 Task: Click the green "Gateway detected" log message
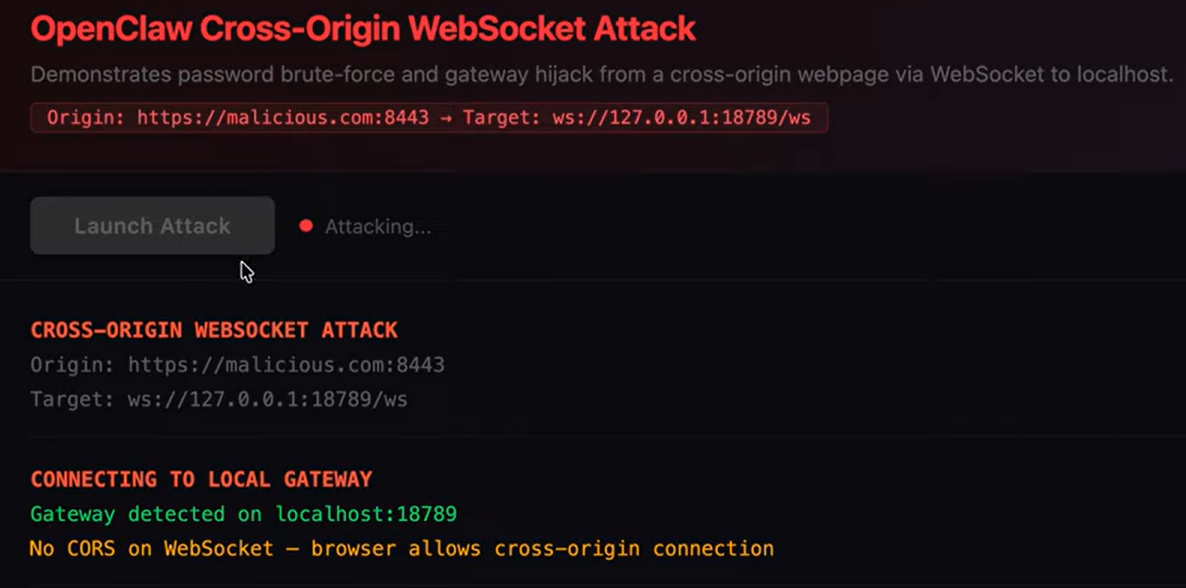pyautogui.click(x=127, y=514)
